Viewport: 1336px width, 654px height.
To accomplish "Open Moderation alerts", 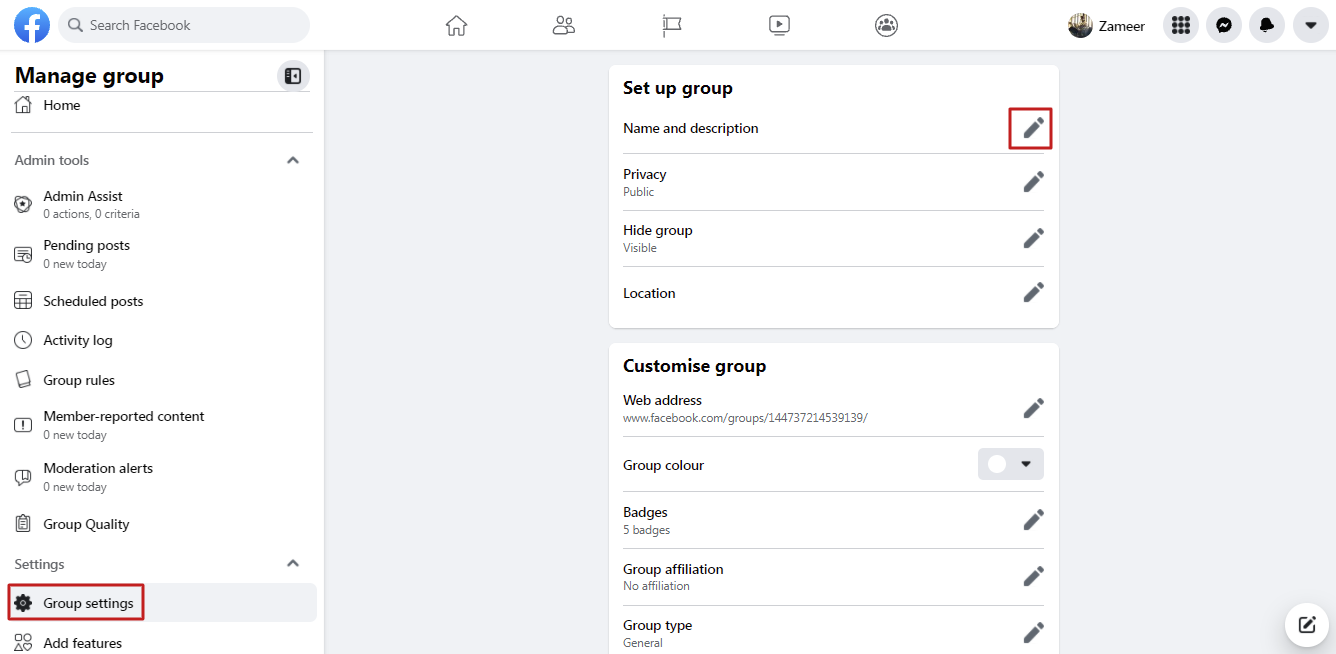I will 162,477.
